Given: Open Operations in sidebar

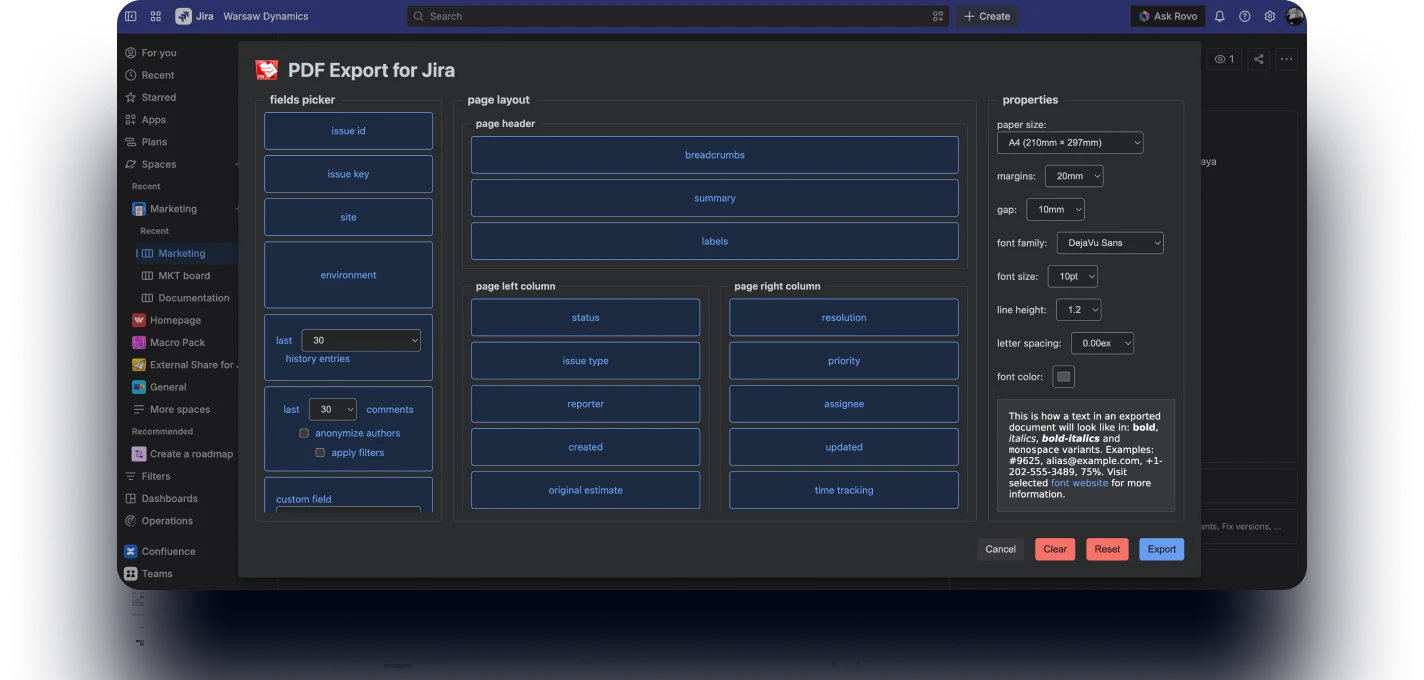Looking at the screenshot, I should point(167,521).
